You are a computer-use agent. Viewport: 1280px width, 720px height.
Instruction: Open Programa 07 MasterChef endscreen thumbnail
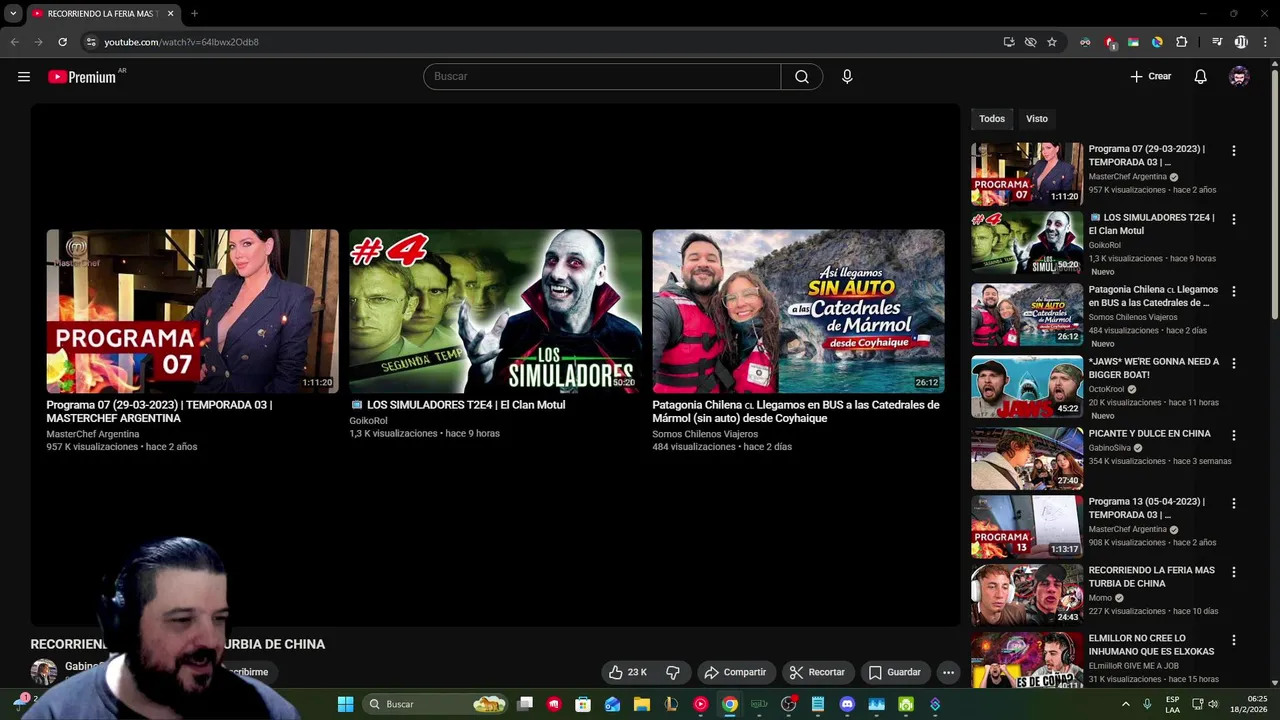192,311
